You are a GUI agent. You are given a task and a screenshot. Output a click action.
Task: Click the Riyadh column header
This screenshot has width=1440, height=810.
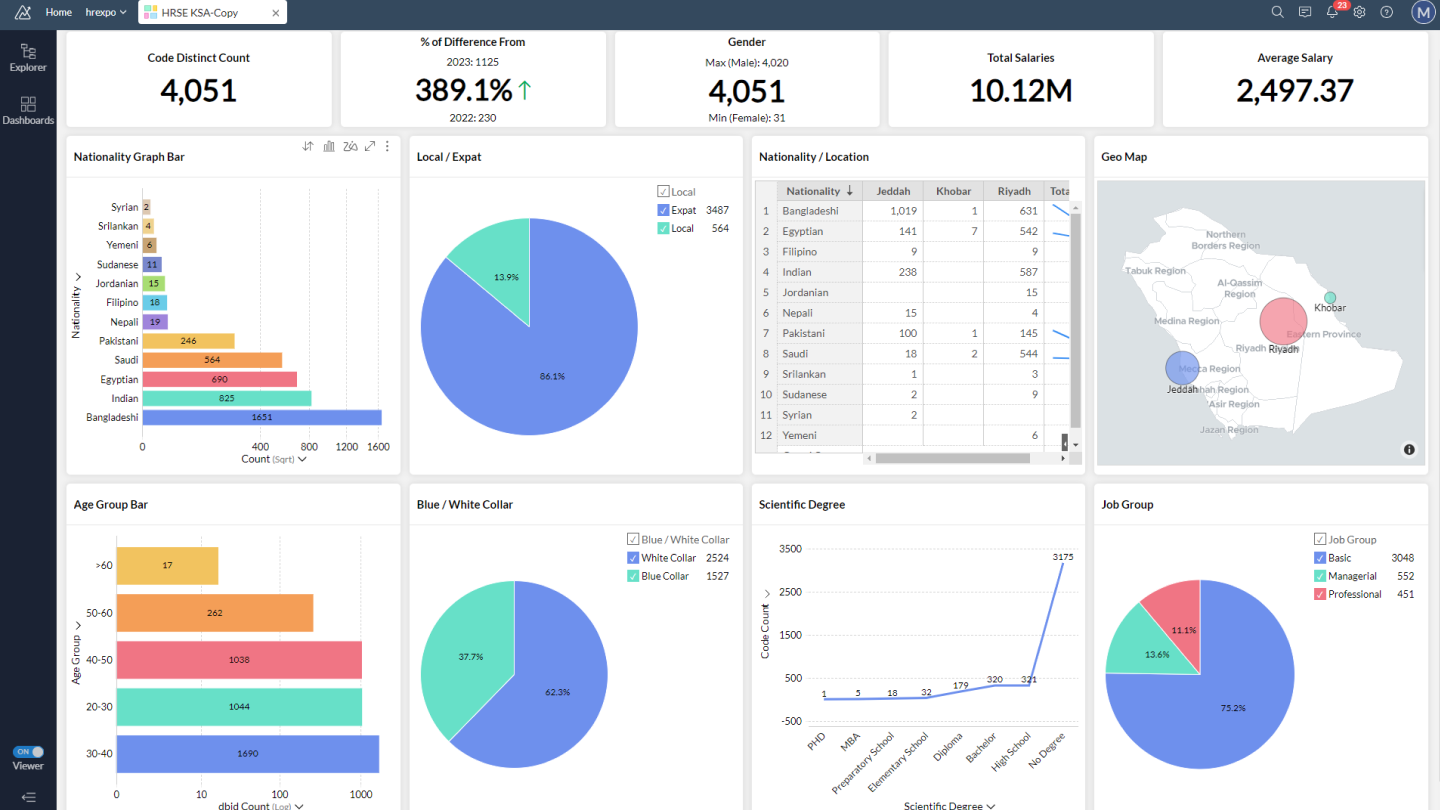click(x=1014, y=191)
